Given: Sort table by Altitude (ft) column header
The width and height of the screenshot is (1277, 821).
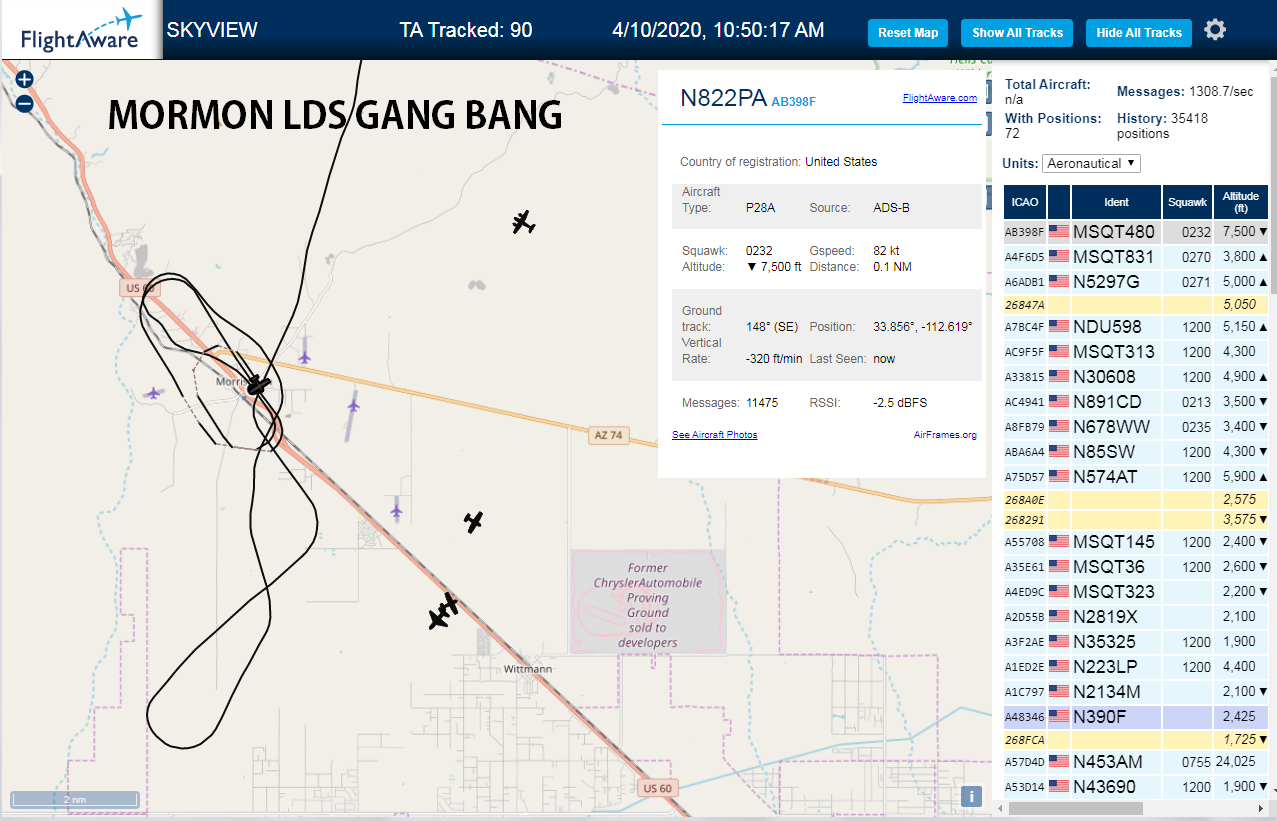Looking at the screenshot, I should 1241,202.
